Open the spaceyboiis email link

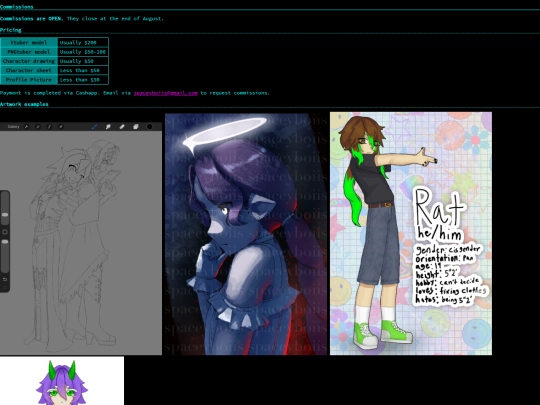pos(165,93)
